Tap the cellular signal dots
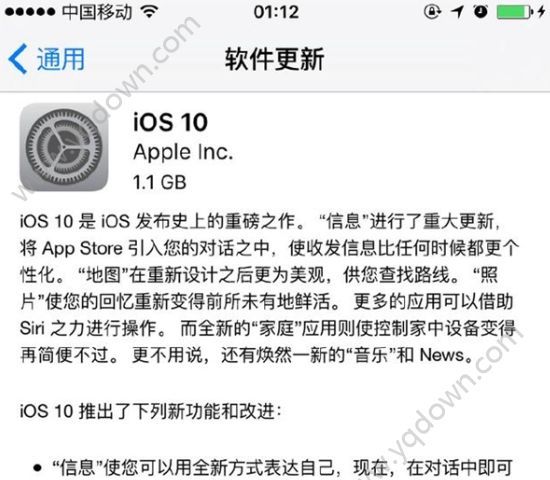Image resolution: width=550 pixels, height=480 pixels. (x=30, y=12)
